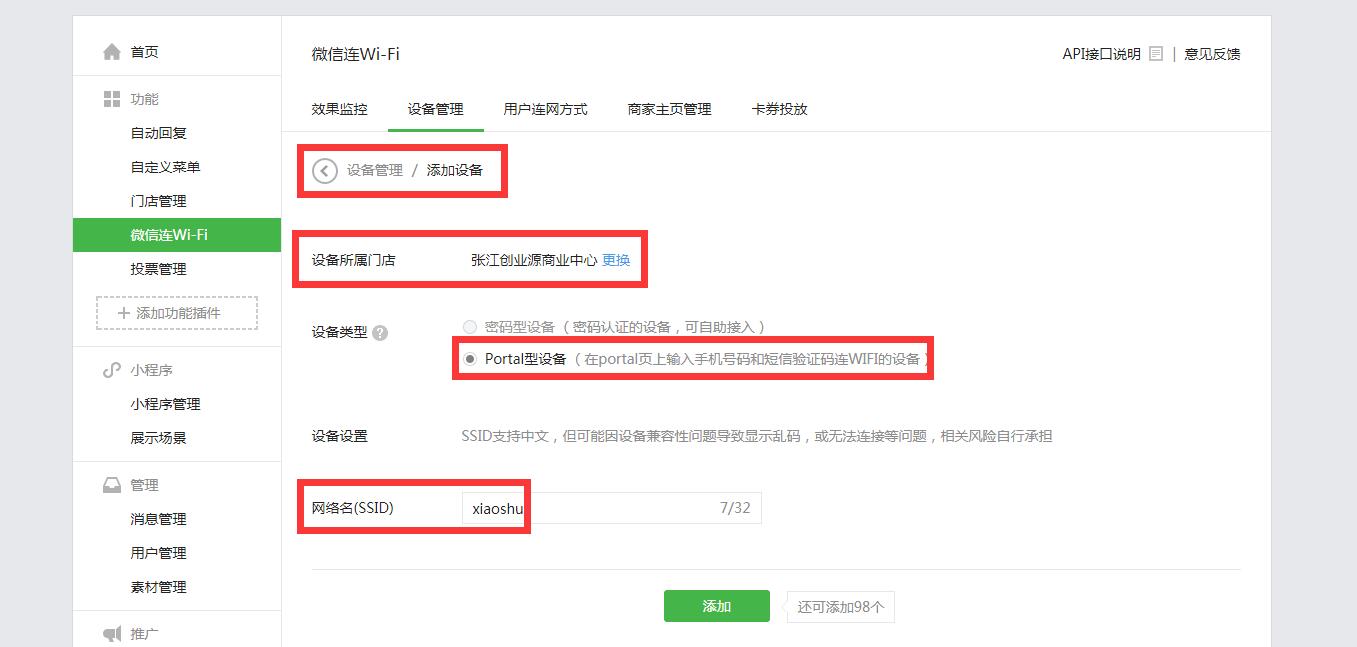
Task: Open the API接口说明 link
Action: coord(1101,54)
